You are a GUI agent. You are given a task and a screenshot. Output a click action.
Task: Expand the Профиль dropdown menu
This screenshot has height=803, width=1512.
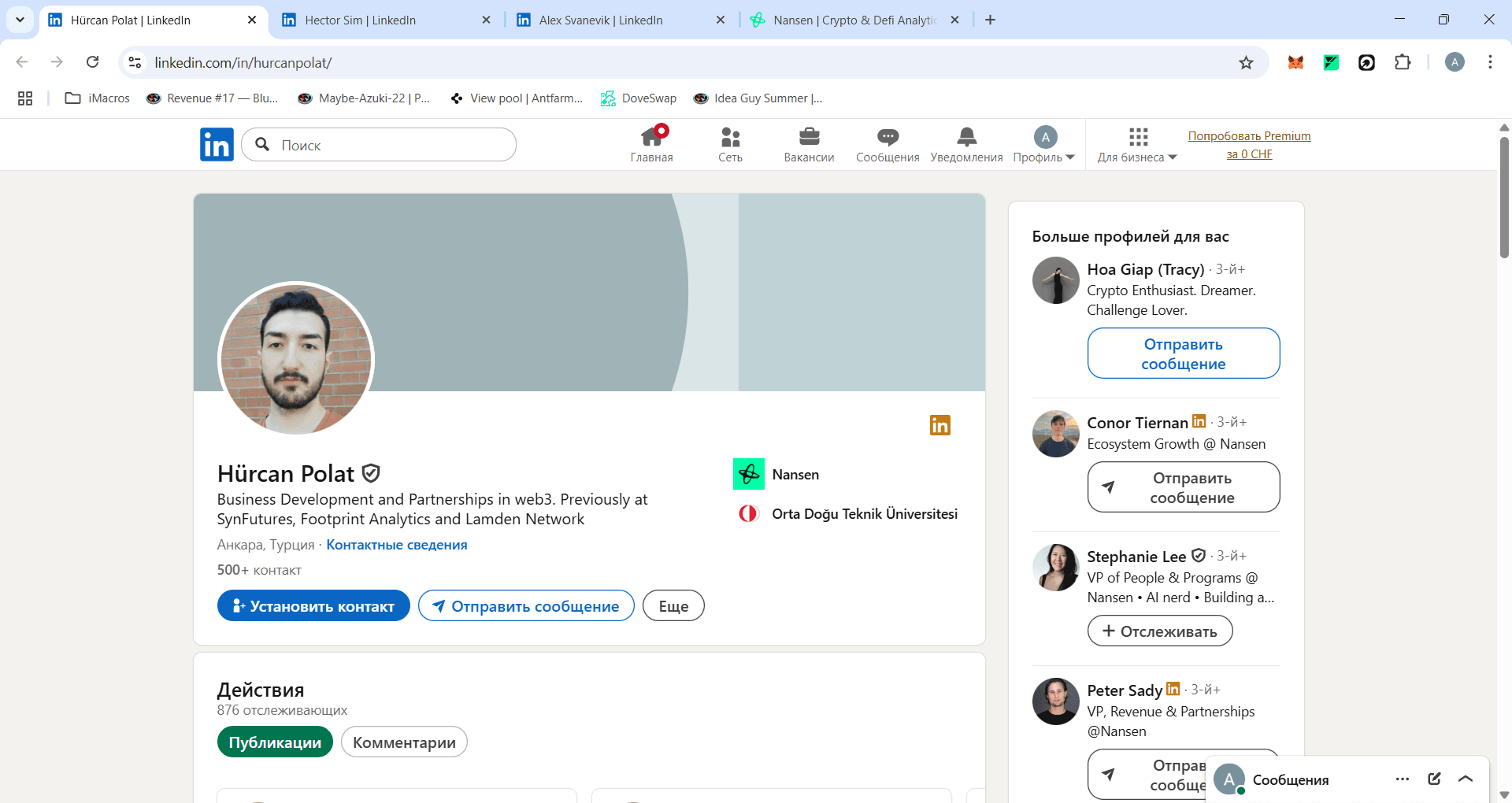click(1044, 145)
